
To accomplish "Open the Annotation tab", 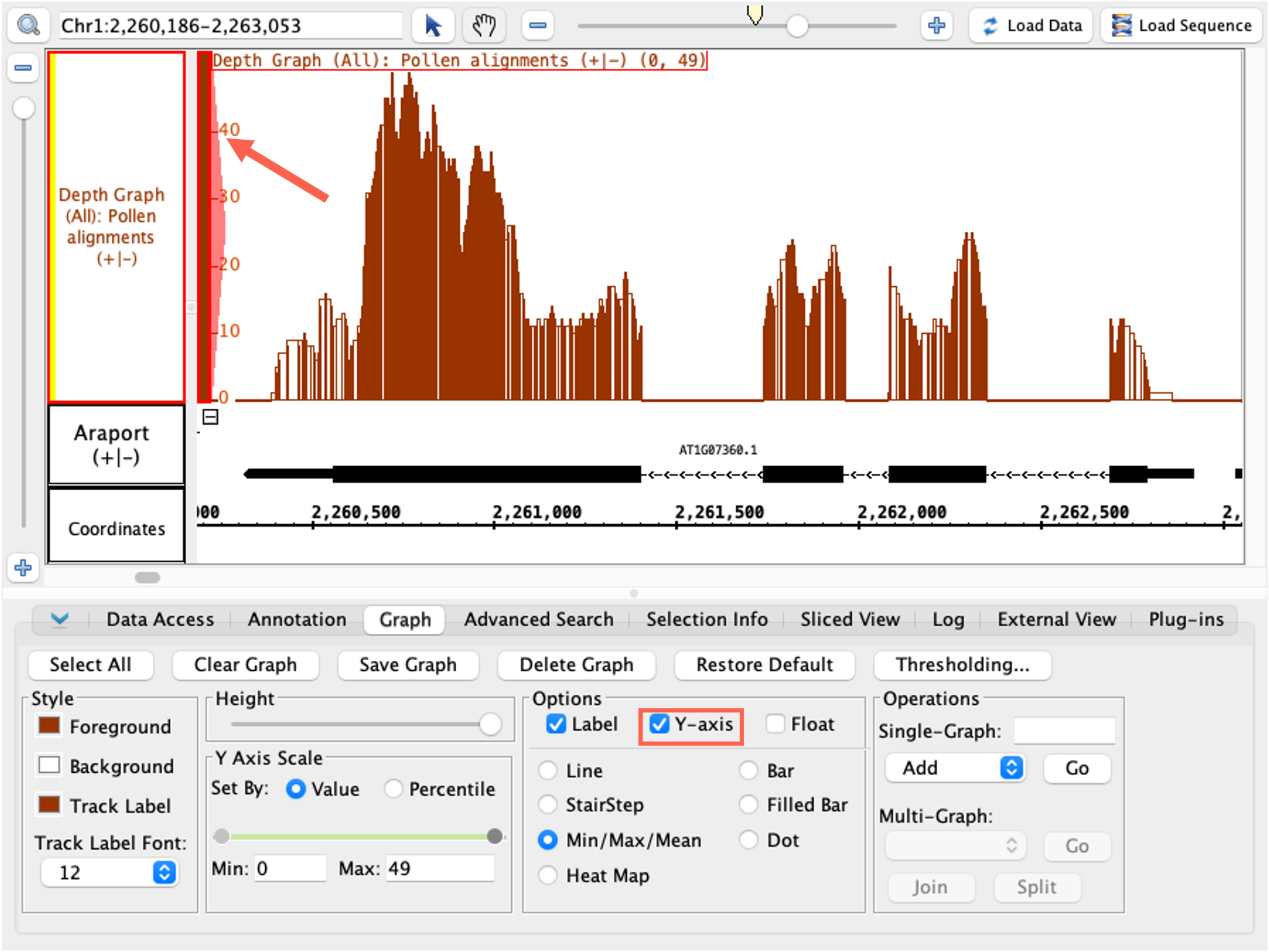I will tap(297, 619).
